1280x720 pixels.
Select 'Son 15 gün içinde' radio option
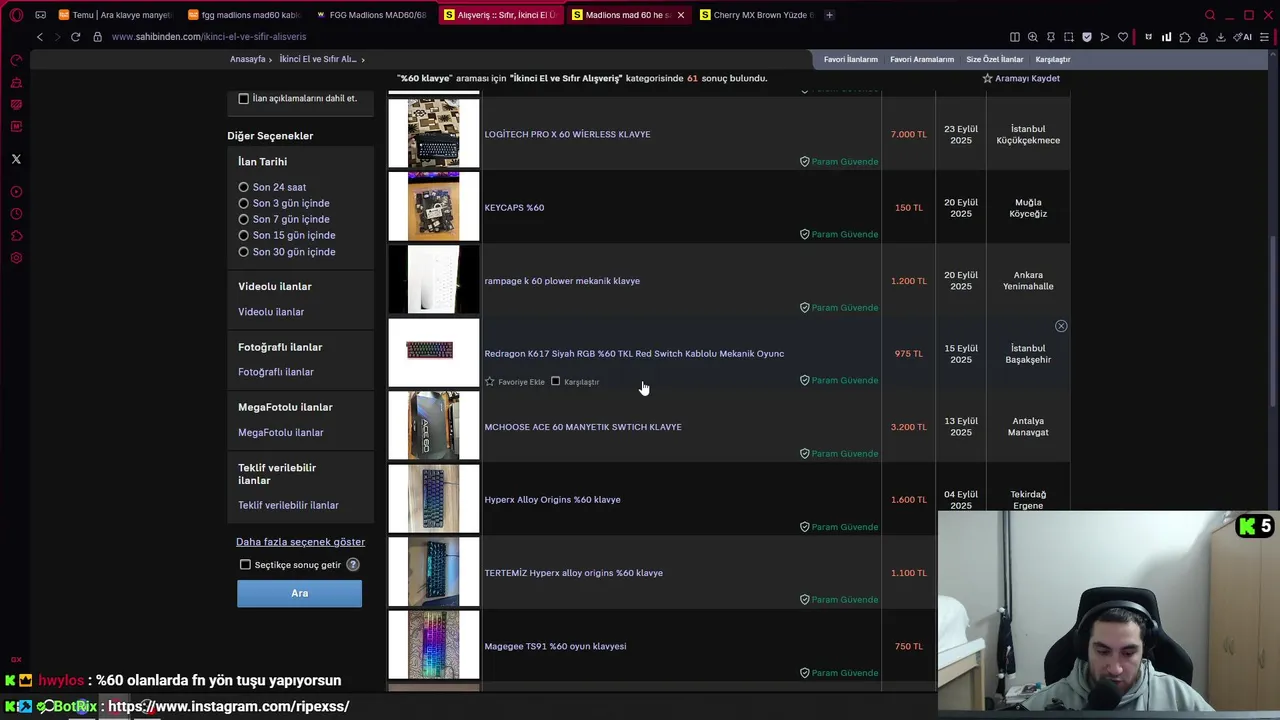(244, 235)
